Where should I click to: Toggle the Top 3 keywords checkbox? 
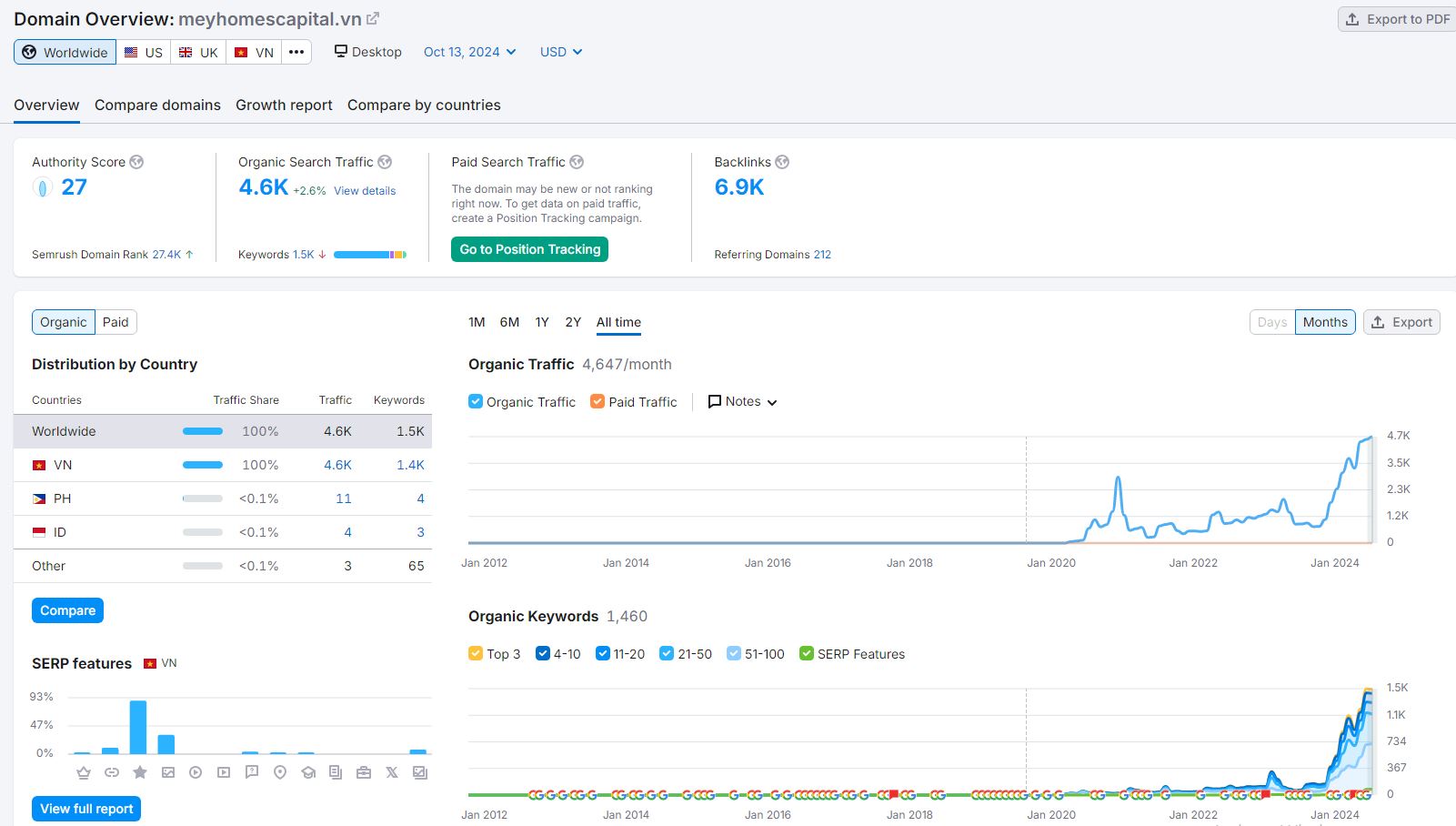pos(476,653)
